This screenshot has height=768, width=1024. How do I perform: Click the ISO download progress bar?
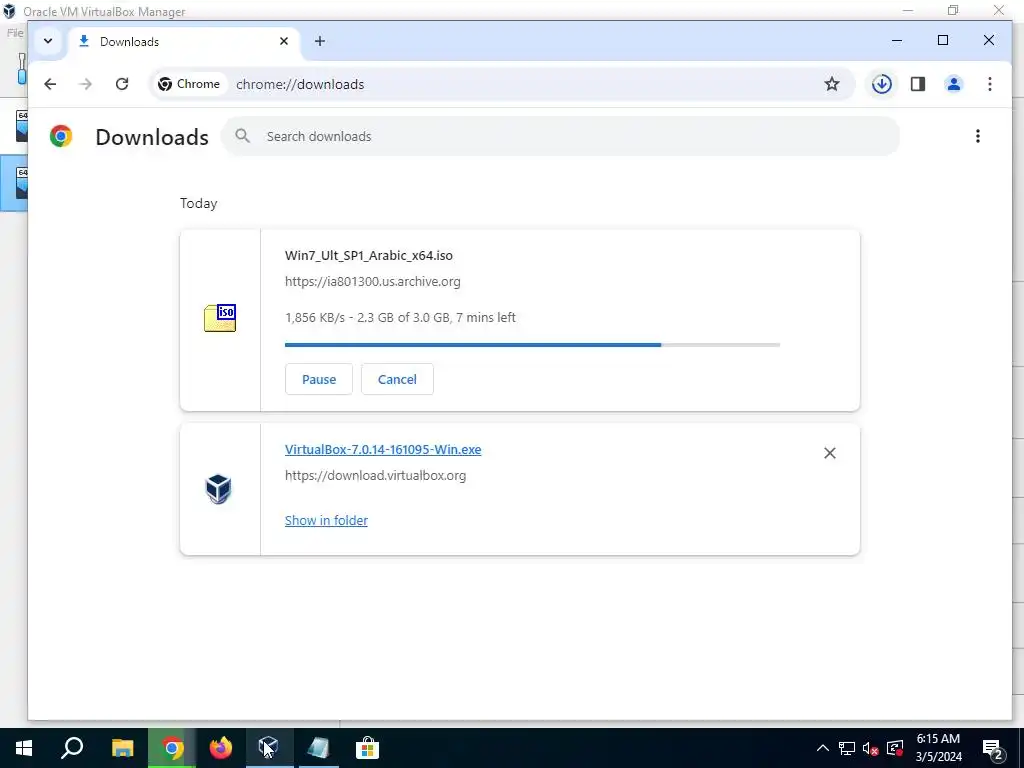(532, 345)
